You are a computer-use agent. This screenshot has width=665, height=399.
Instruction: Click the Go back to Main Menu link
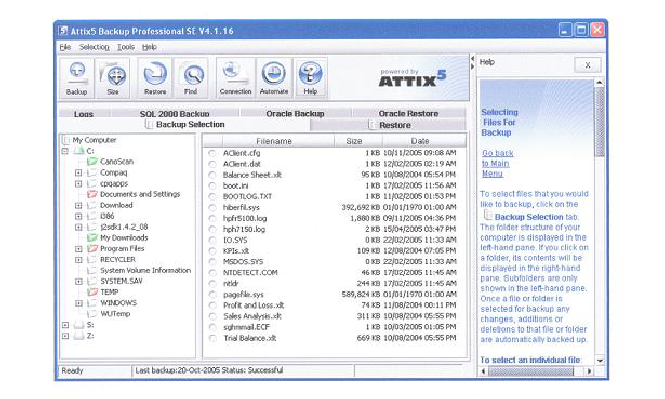coord(497,164)
